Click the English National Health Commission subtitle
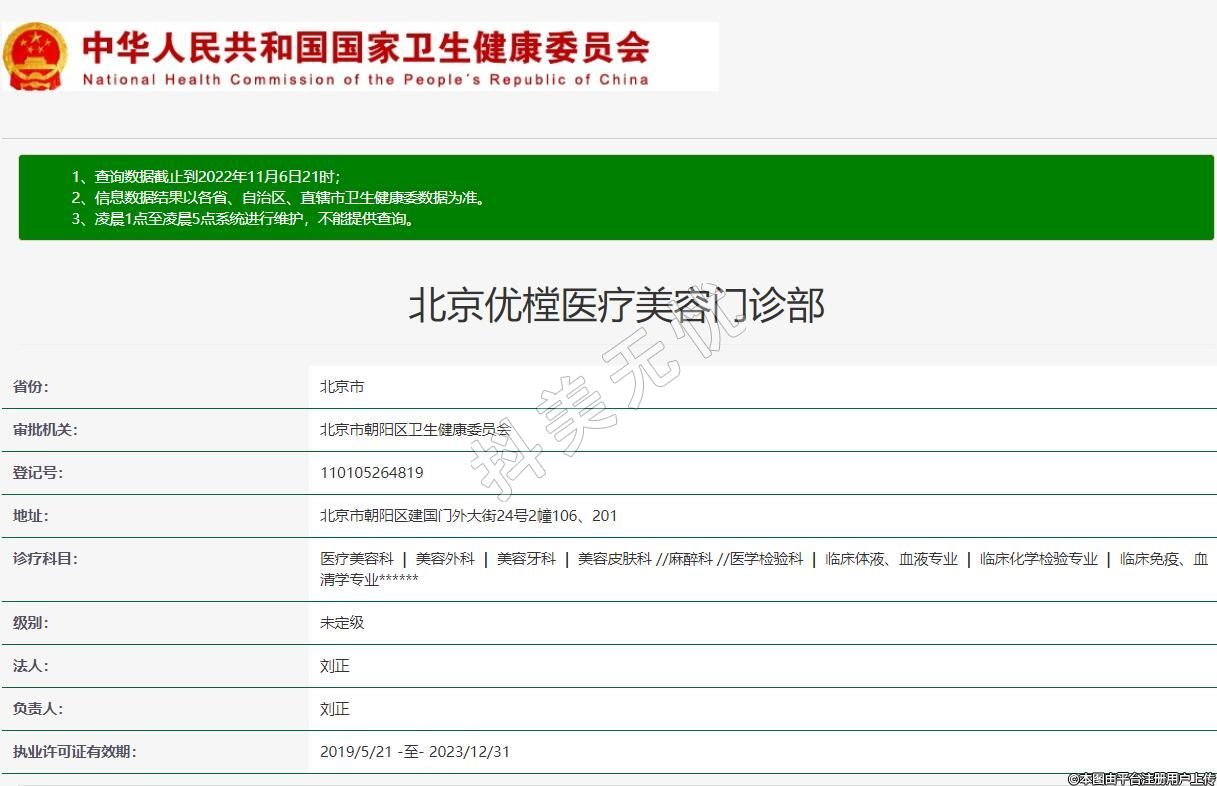Image resolution: width=1217 pixels, height=786 pixels. click(x=365, y=80)
